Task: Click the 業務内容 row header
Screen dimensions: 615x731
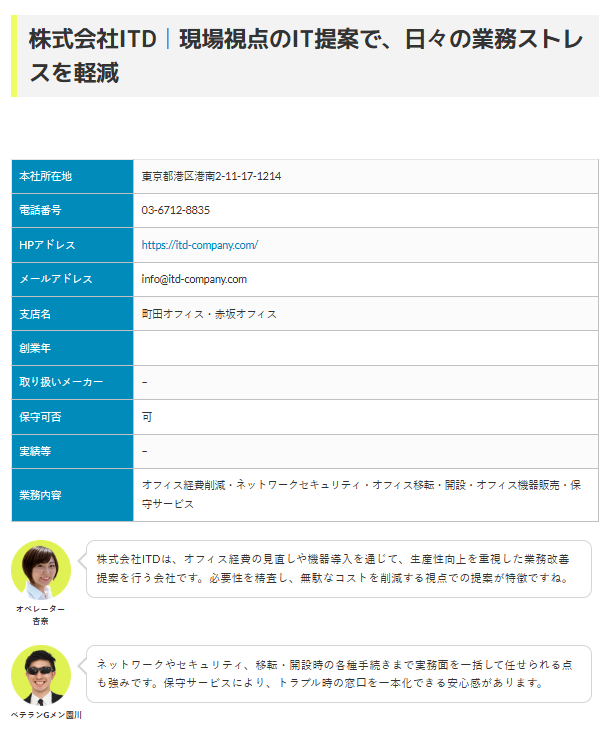Action: [x=40, y=495]
